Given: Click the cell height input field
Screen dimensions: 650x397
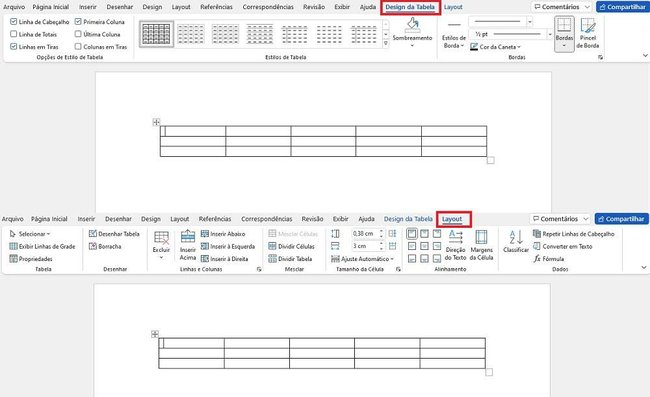Looking at the screenshot, I should click(366, 234).
